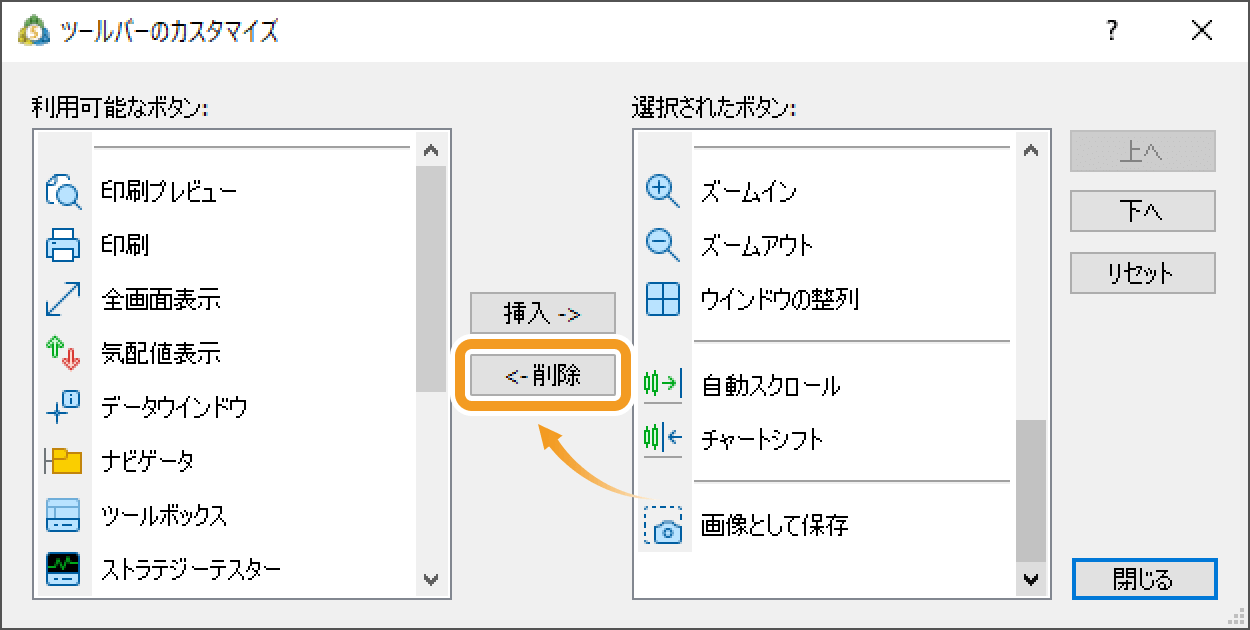
Task: Select 全画面表示 text in the list
Action: (161, 299)
